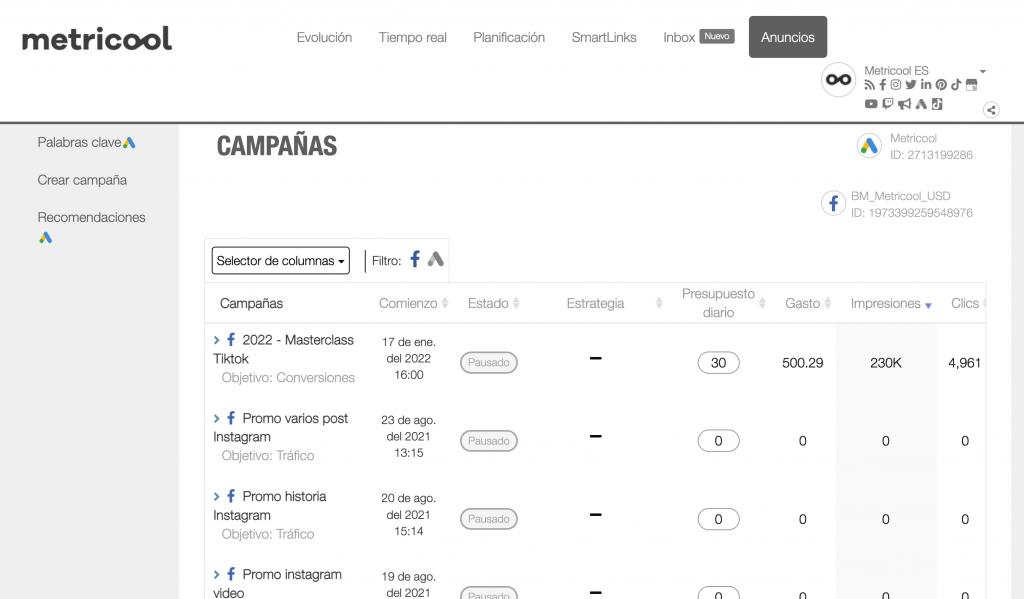Expand the Promo varios post Instagram row

click(x=217, y=418)
